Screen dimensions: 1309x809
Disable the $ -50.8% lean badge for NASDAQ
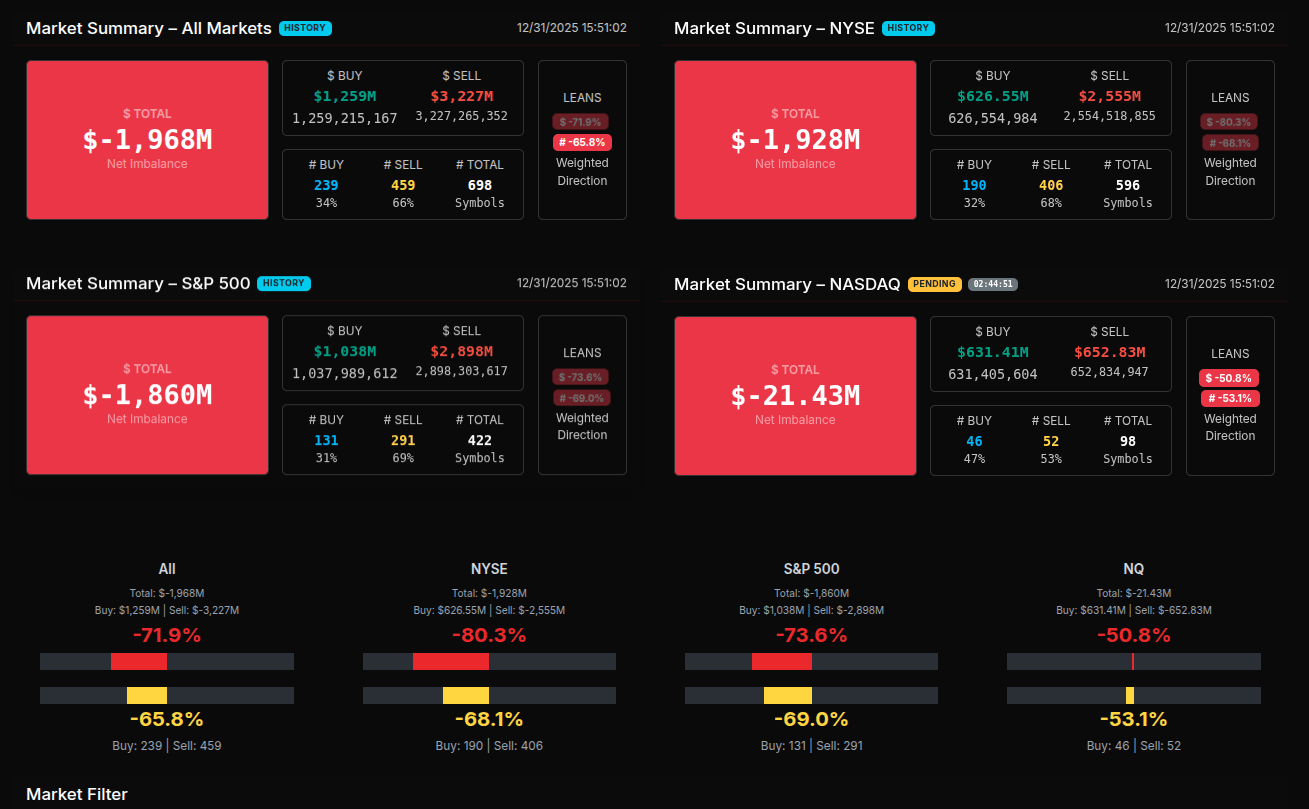click(x=1229, y=378)
